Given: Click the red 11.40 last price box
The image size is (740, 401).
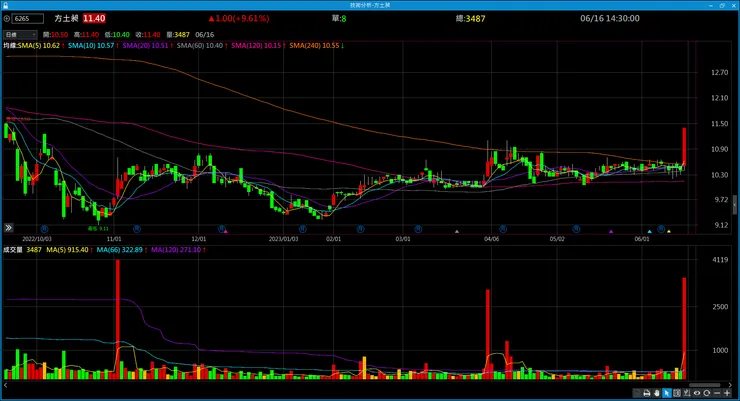Looking at the screenshot, I should tap(94, 18).
